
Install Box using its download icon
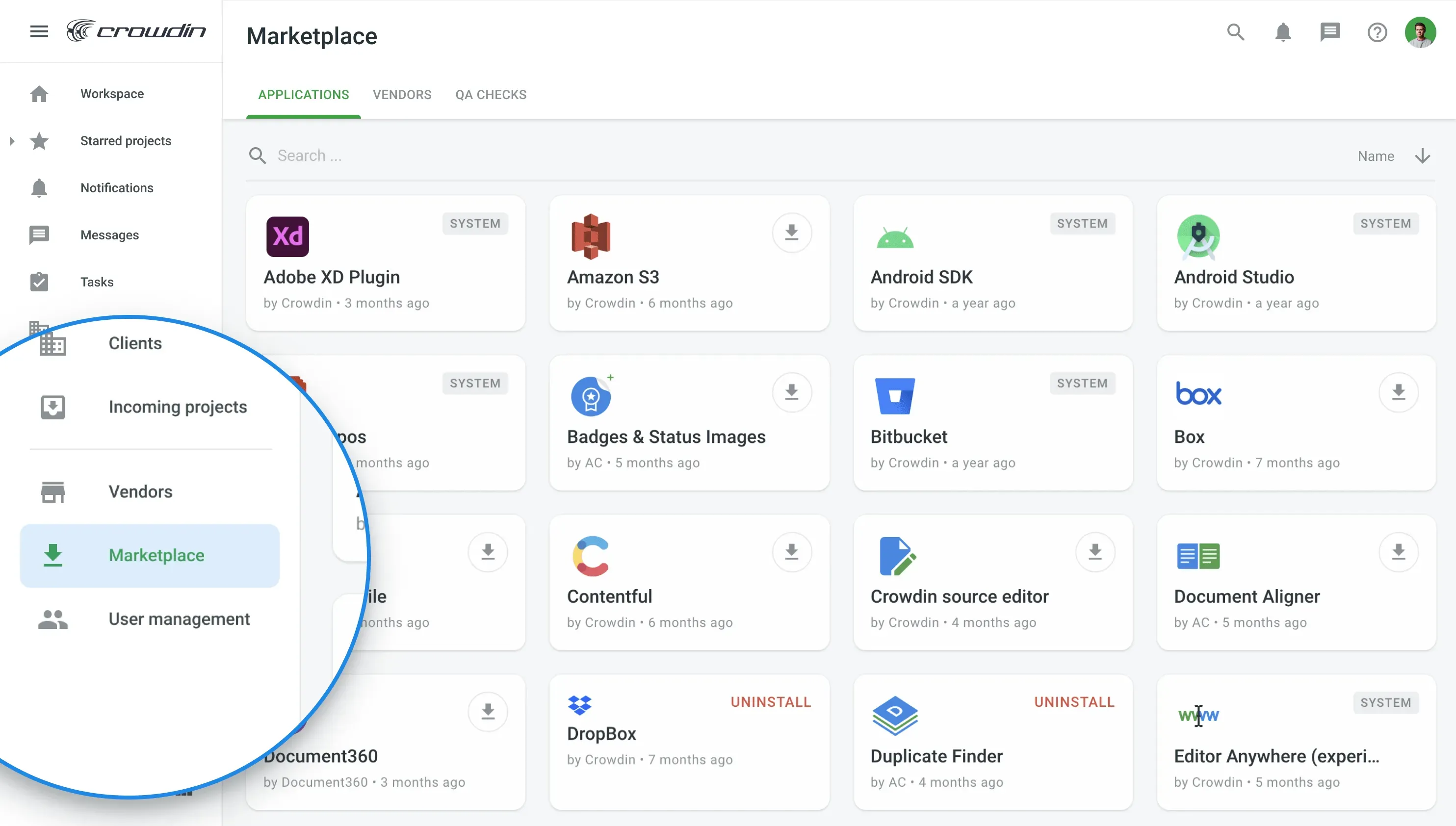[x=1398, y=392]
